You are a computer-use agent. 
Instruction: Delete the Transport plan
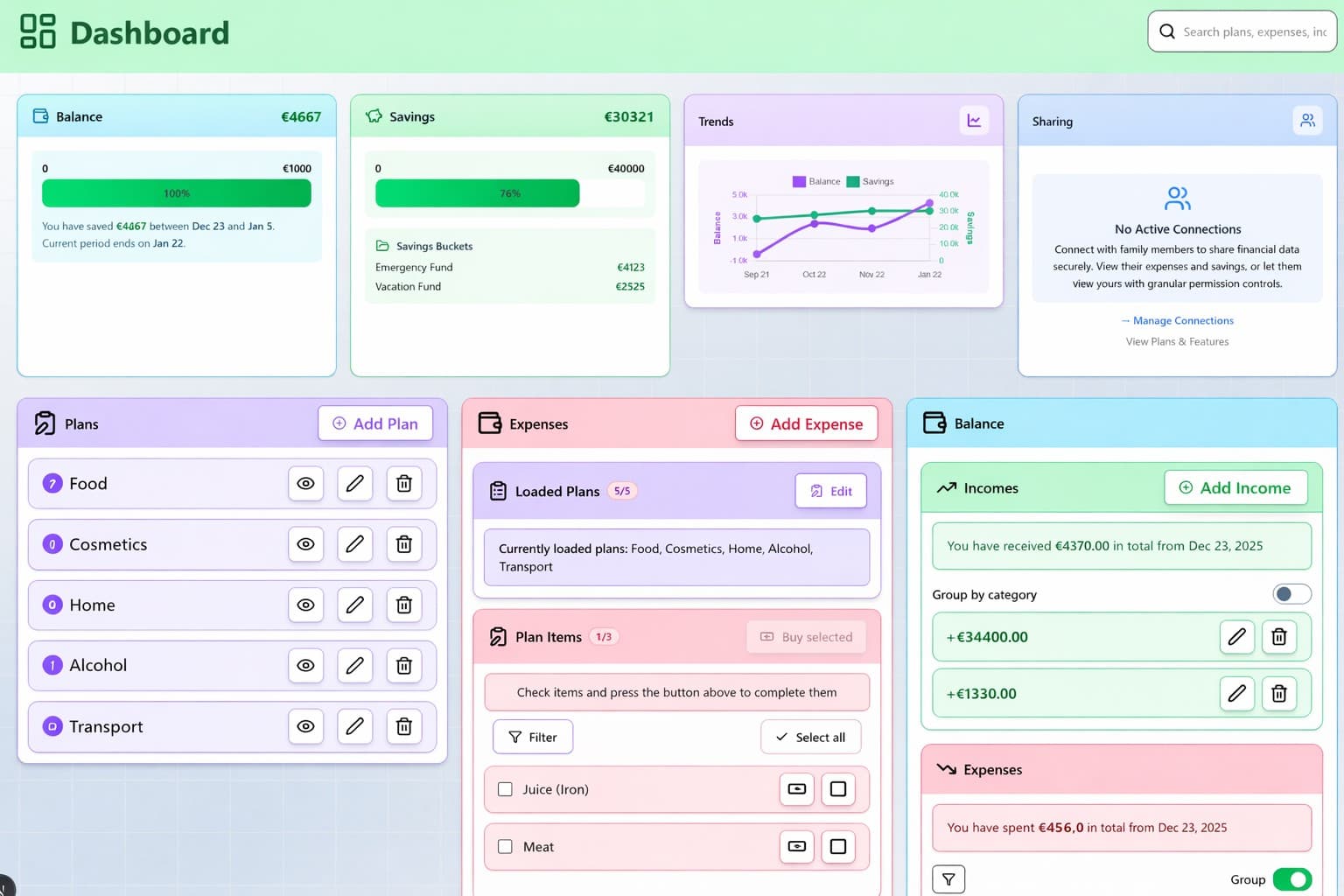404,726
